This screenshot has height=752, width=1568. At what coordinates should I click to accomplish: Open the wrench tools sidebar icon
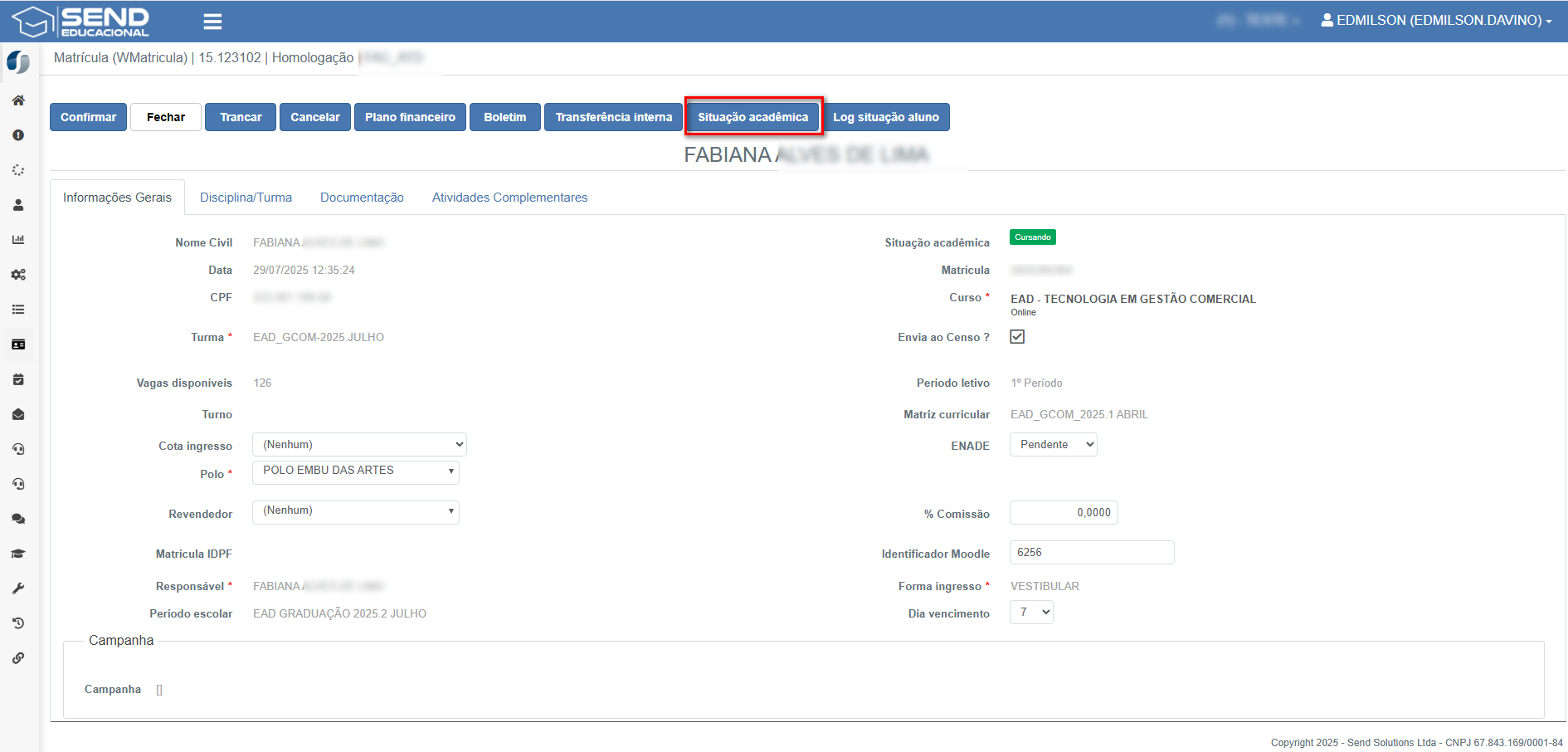(x=18, y=588)
